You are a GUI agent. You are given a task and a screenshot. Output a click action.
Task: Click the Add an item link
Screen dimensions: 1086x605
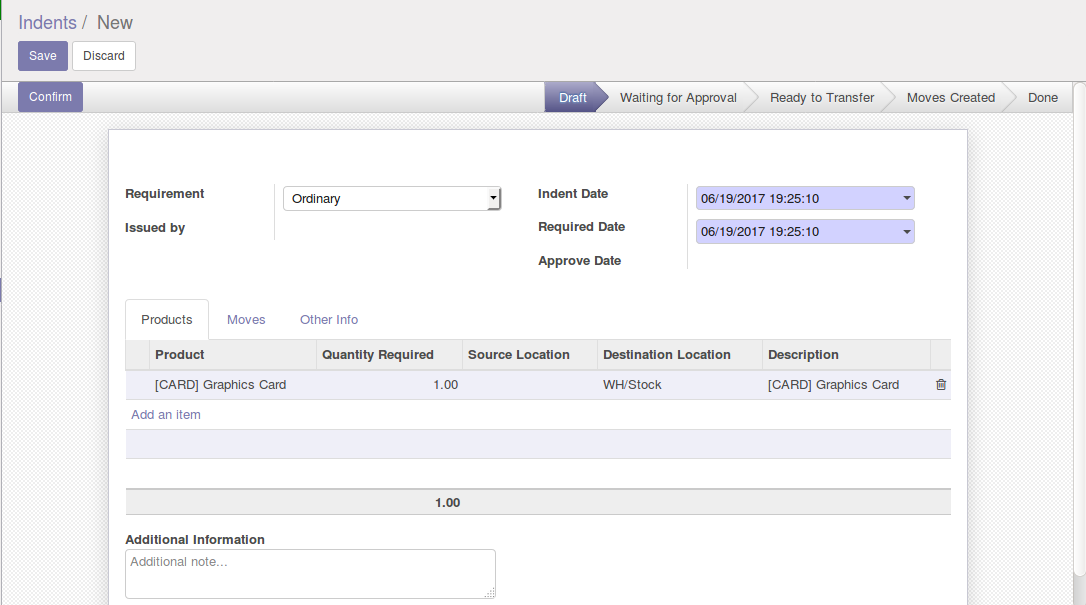(166, 415)
